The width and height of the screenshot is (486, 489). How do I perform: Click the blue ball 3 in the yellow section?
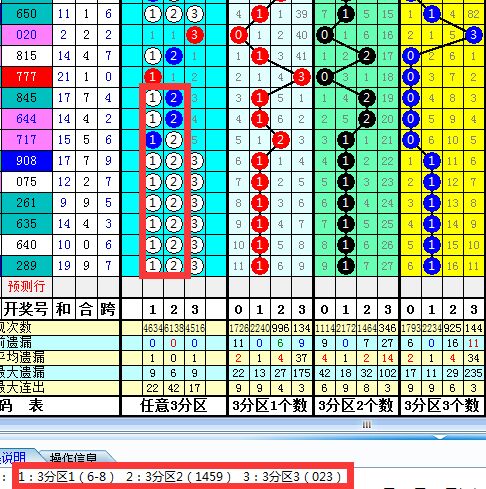click(473, 35)
